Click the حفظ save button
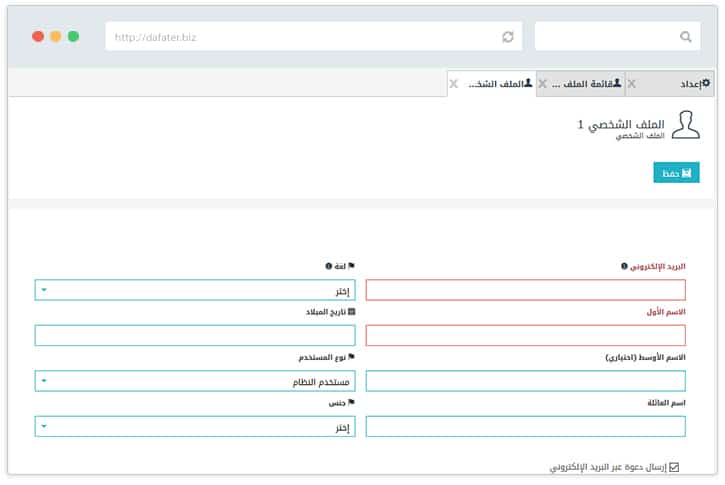The image size is (725, 485). click(677, 173)
